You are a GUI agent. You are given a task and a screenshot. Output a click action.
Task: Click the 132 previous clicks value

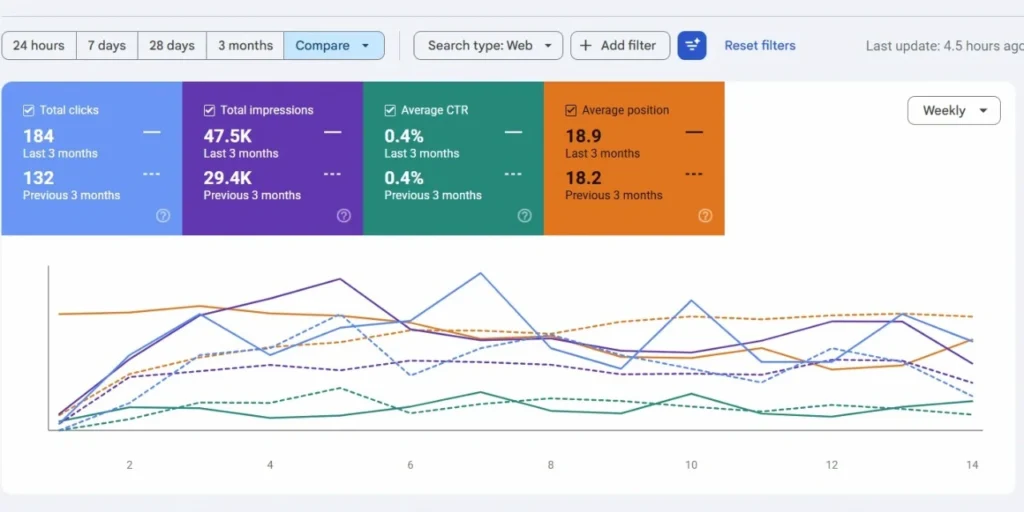pyautogui.click(x=39, y=178)
